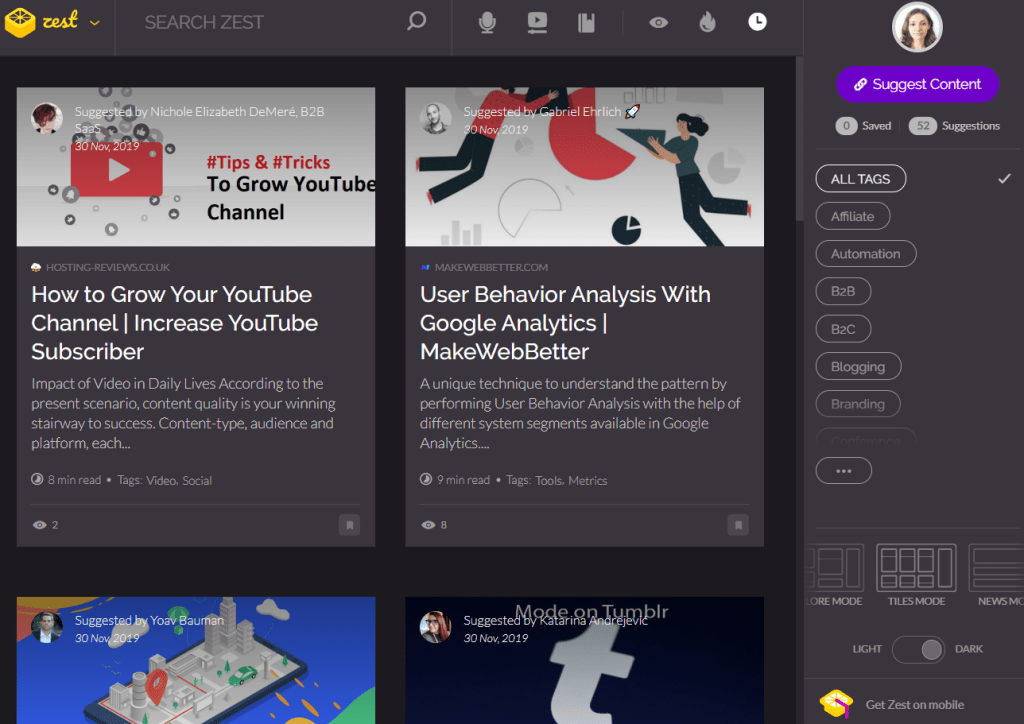Viewport: 1024px width, 724px height.
Task: Click the flame popular icon
Action: coord(708,22)
